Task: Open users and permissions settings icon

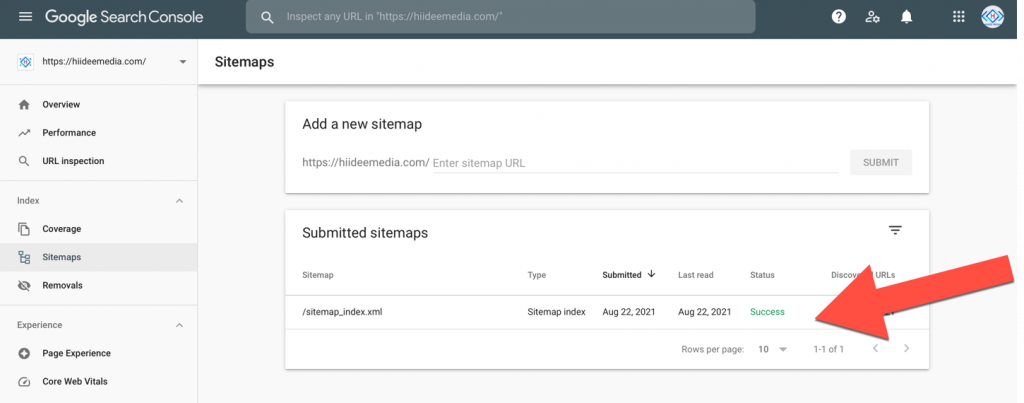Action: pos(872,17)
